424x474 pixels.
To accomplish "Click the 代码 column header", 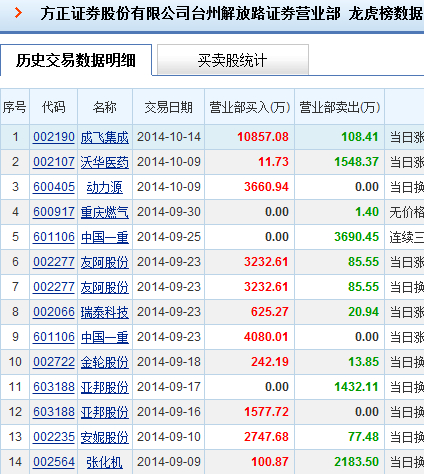I will [54, 107].
